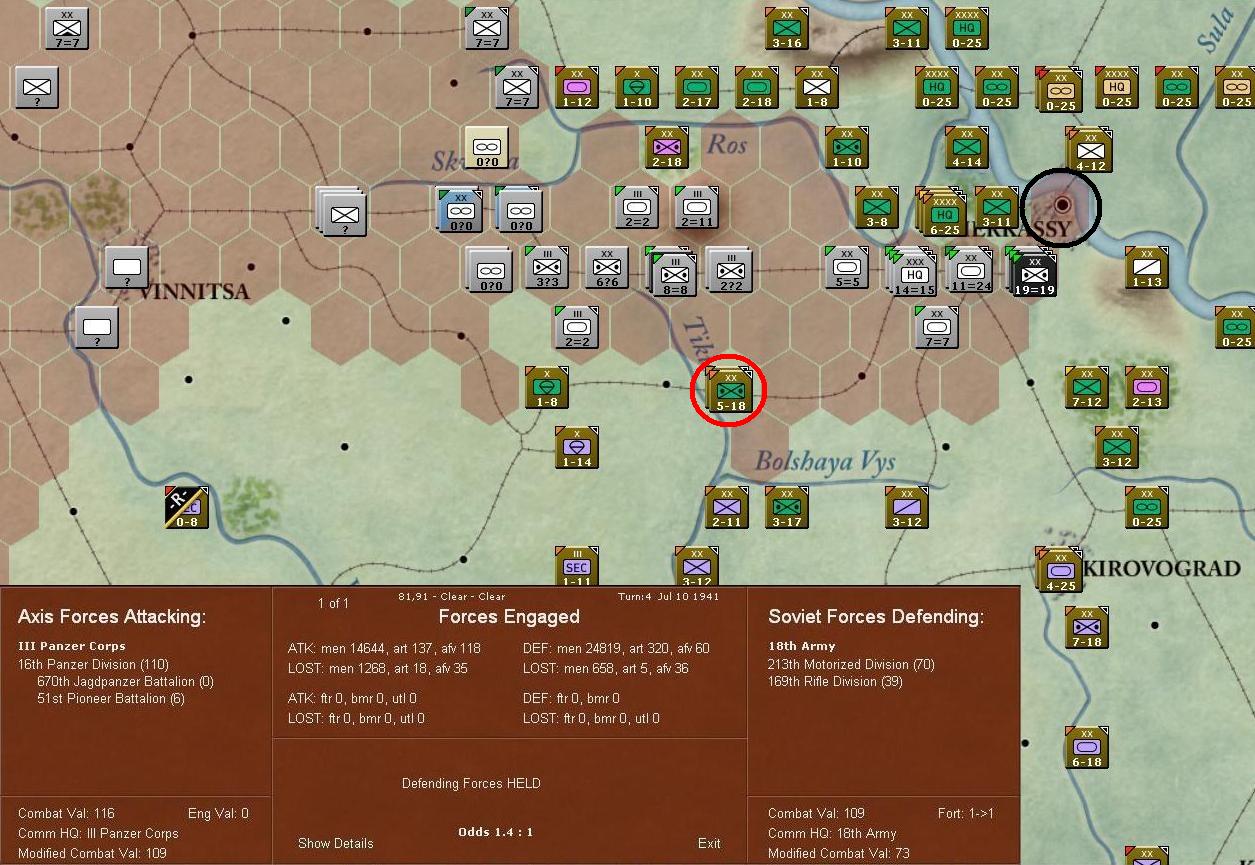Click the Soviet 3-17 motorized division
Screen dimensions: 1255x865
[787, 507]
